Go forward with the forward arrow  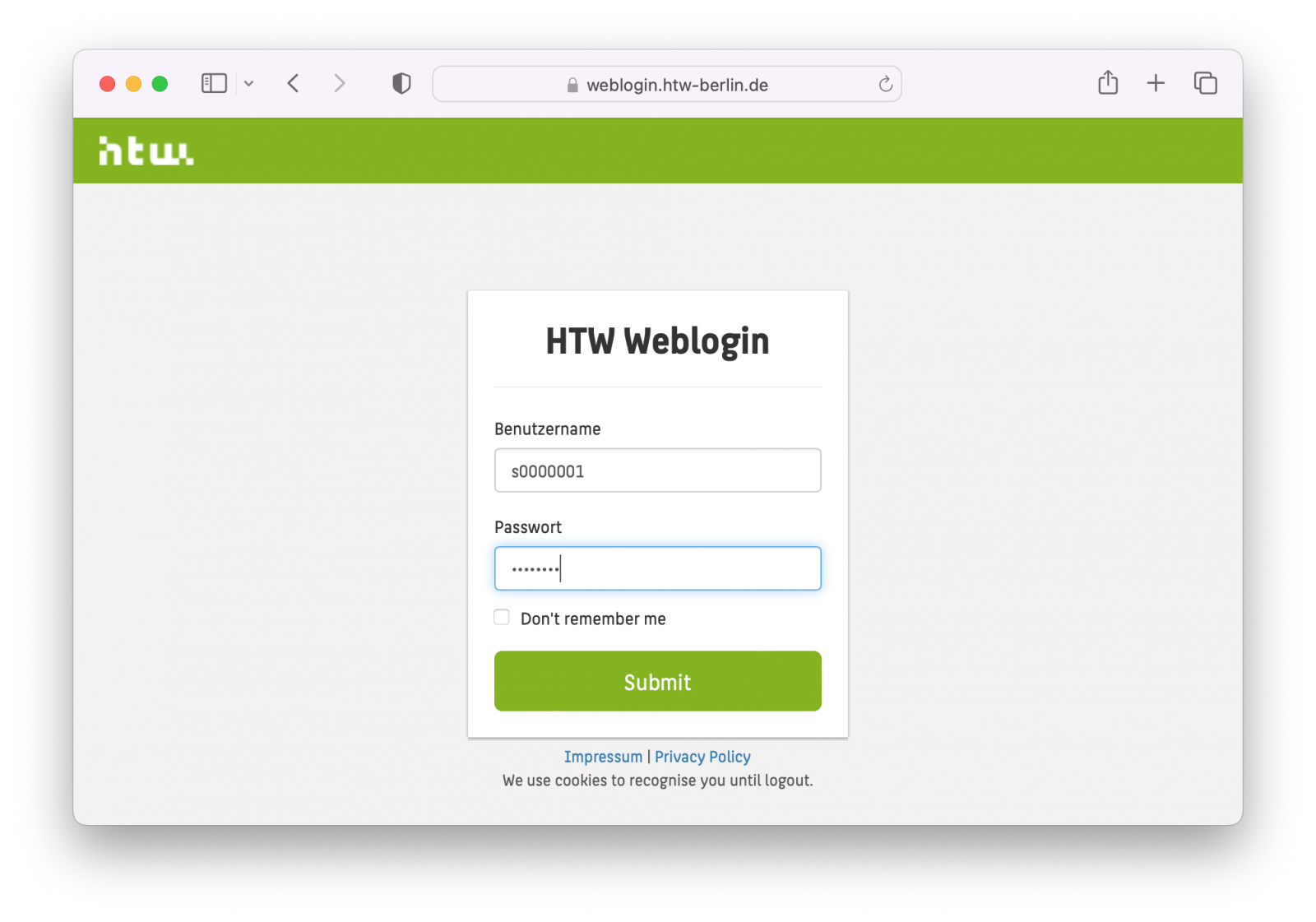[x=339, y=83]
